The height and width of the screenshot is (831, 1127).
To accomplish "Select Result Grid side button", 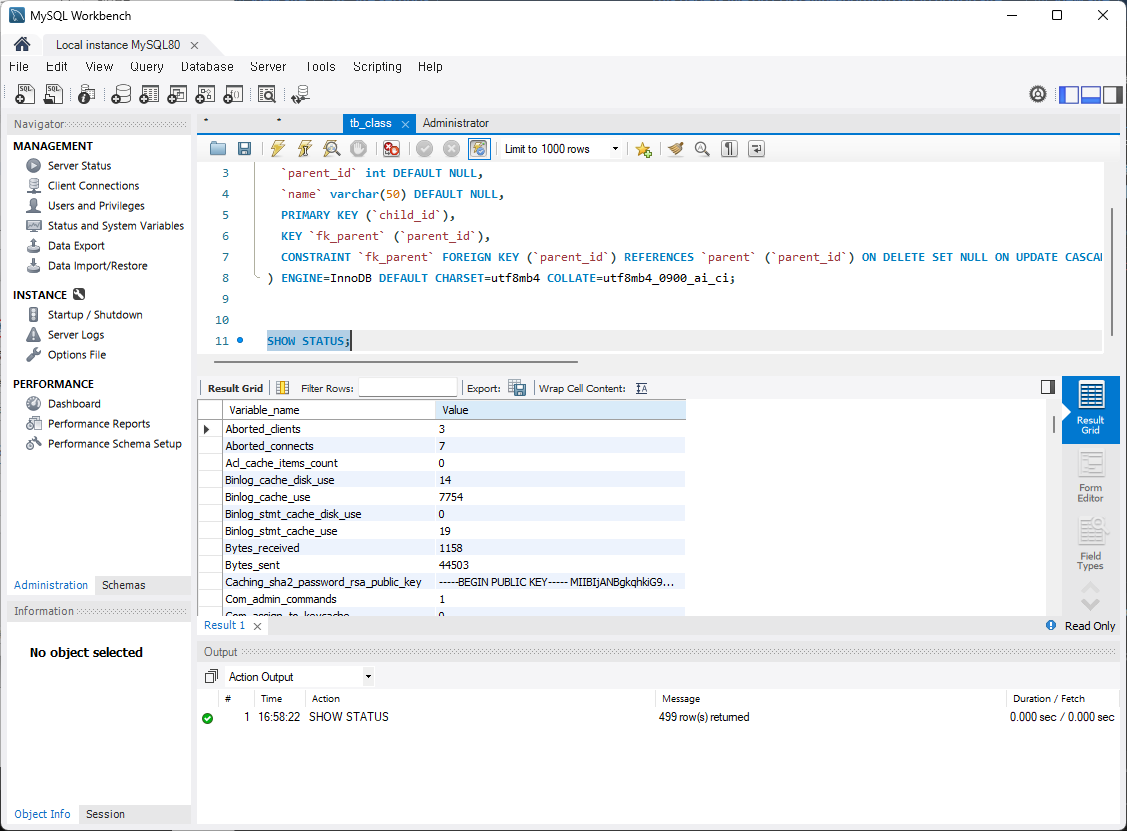I will coord(1090,409).
